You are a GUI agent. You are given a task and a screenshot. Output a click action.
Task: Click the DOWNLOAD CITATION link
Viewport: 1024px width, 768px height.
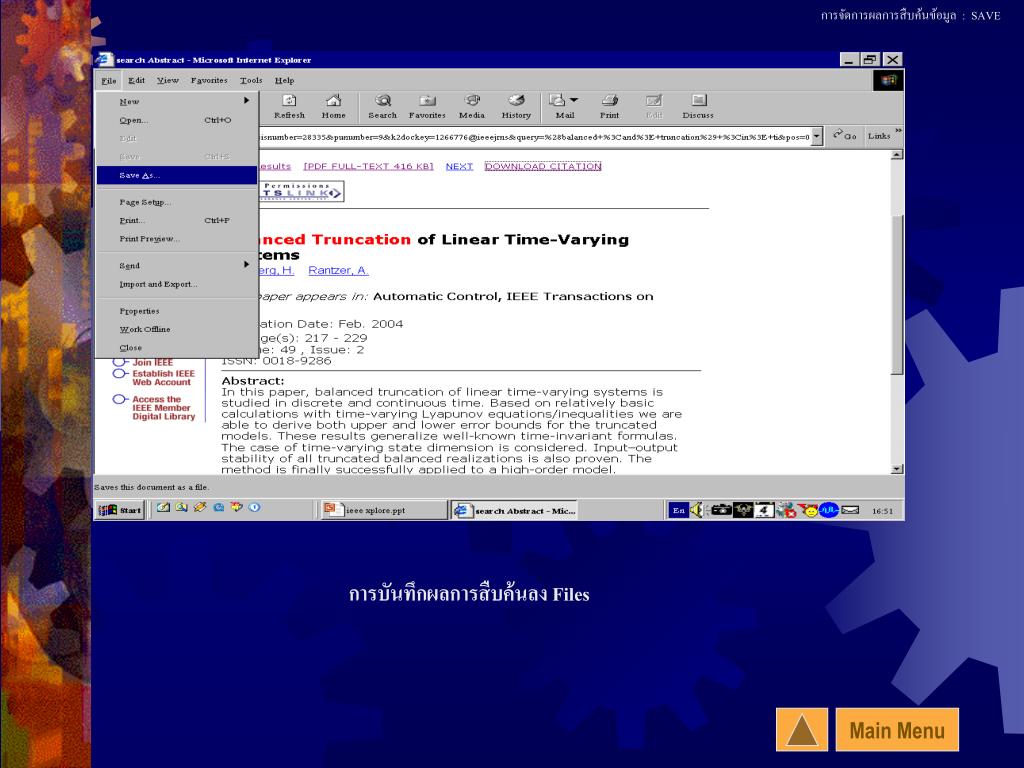pos(543,167)
